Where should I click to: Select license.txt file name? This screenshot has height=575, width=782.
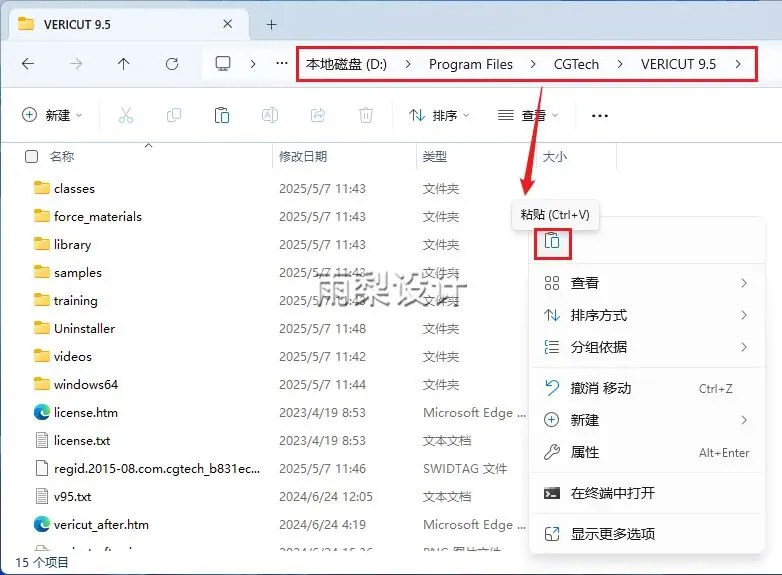tap(82, 440)
